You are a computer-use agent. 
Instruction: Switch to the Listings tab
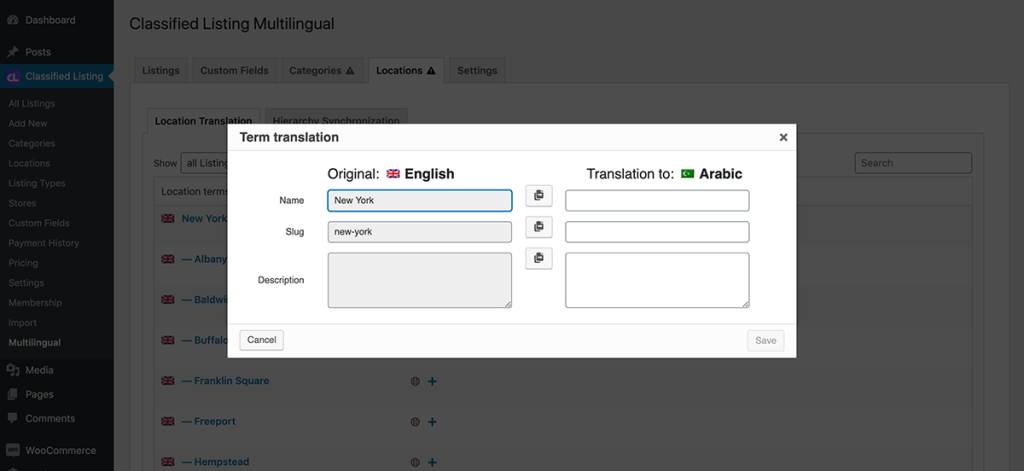161,71
